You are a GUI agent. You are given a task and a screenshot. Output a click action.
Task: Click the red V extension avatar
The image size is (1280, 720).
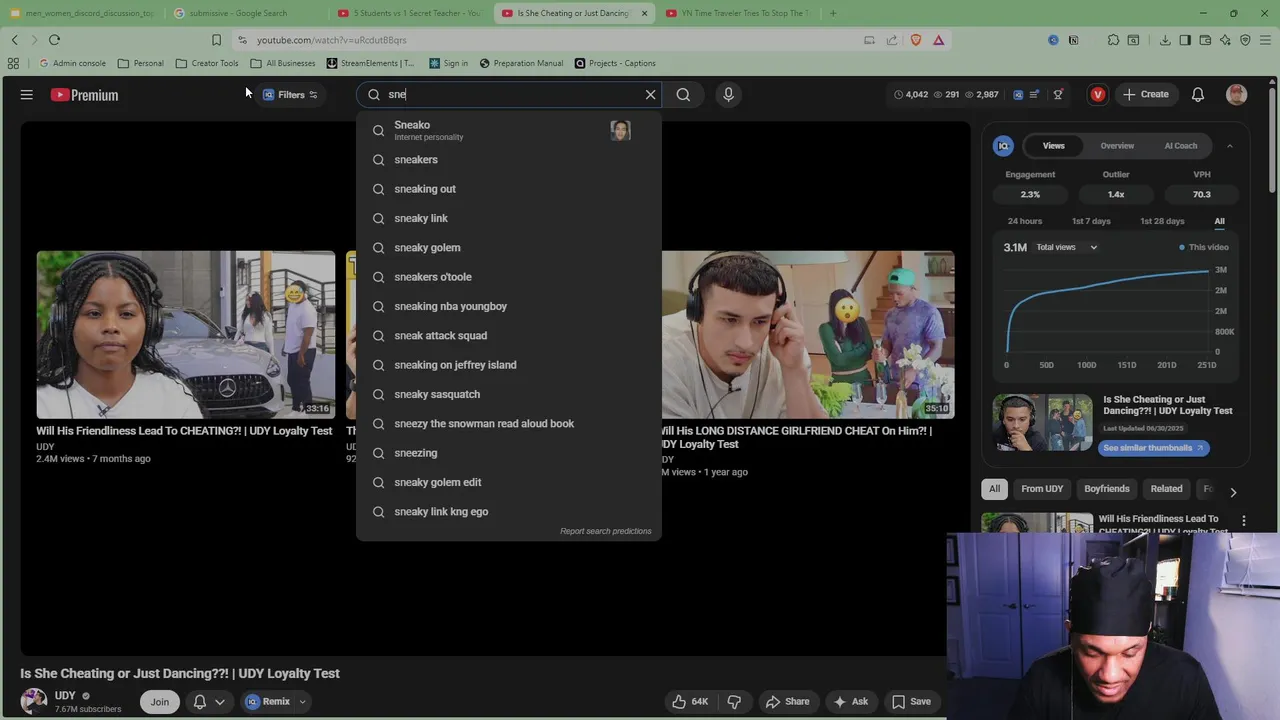pos(1098,94)
